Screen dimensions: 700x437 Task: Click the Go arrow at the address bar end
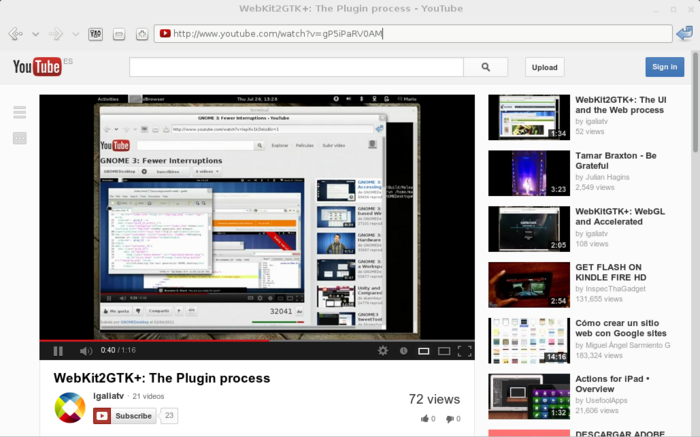685,33
